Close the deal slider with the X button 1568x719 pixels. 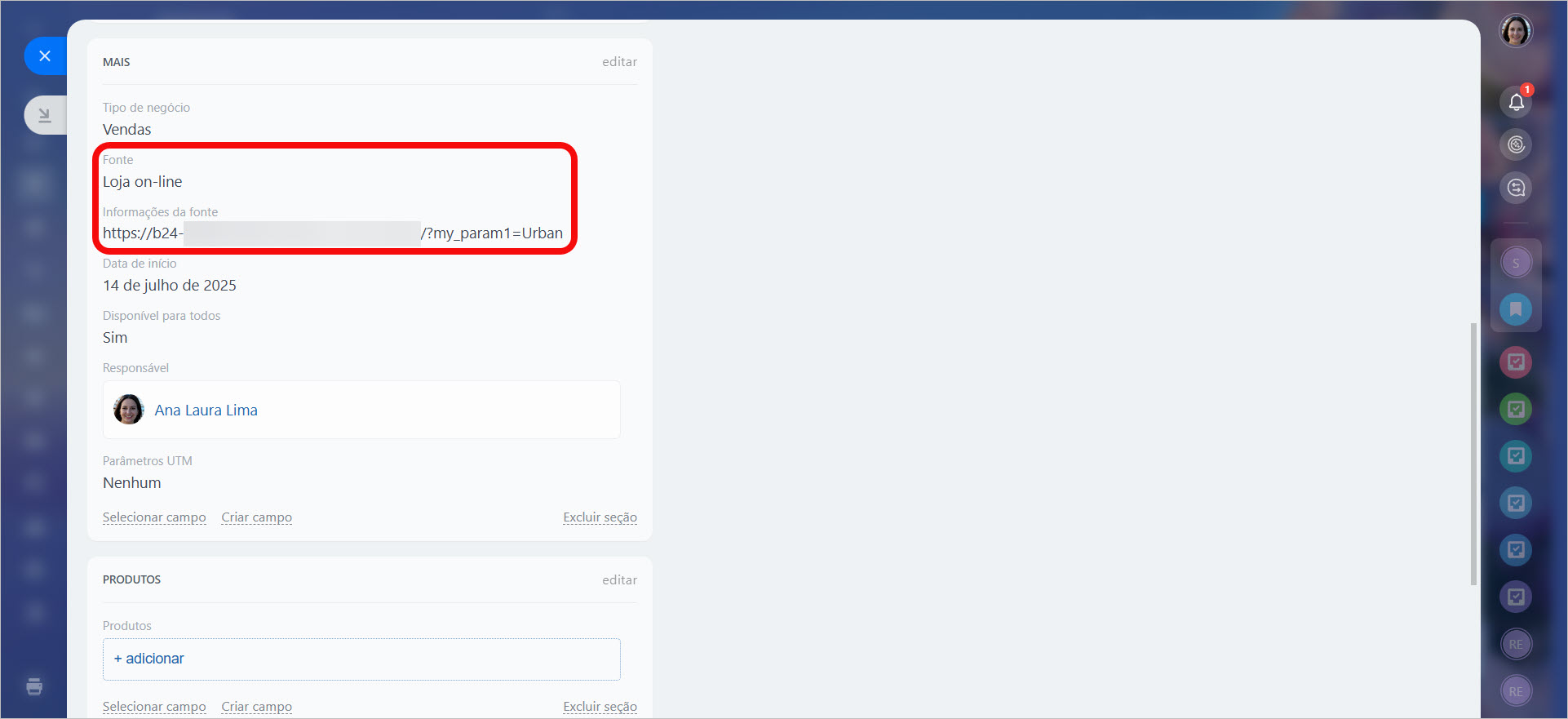pos(45,55)
